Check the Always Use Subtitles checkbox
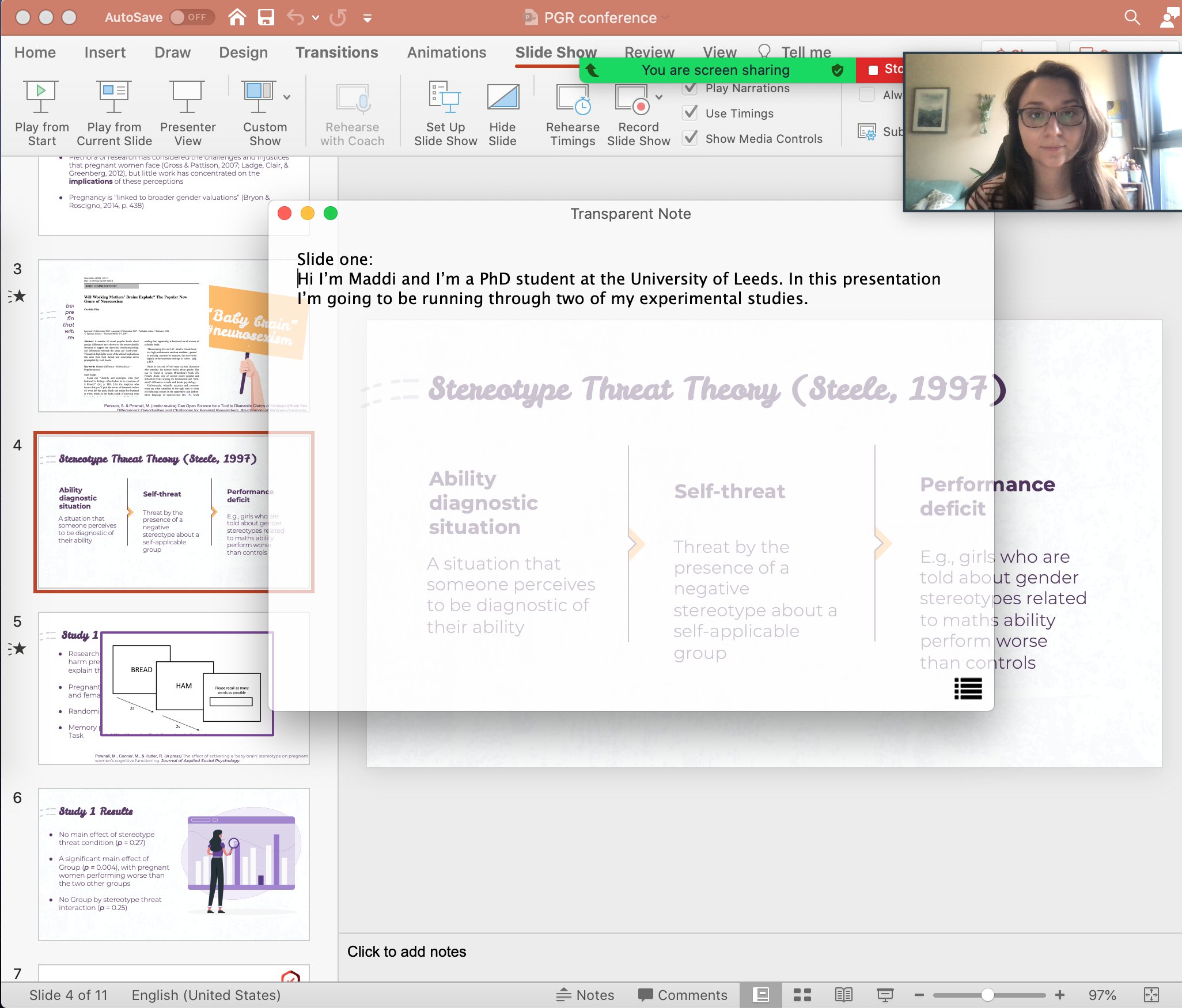1182x1008 pixels. pyautogui.click(x=867, y=94)
